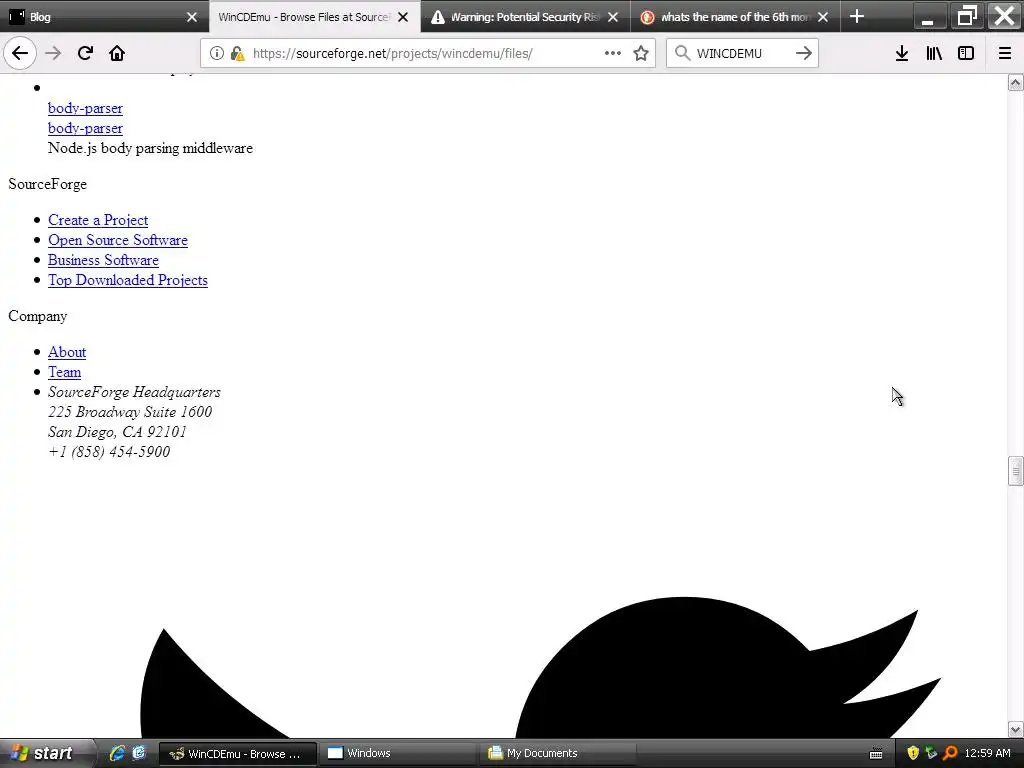Switch to the Windows taskbar window
This screenshot has height=768, width=1024.
398,754
